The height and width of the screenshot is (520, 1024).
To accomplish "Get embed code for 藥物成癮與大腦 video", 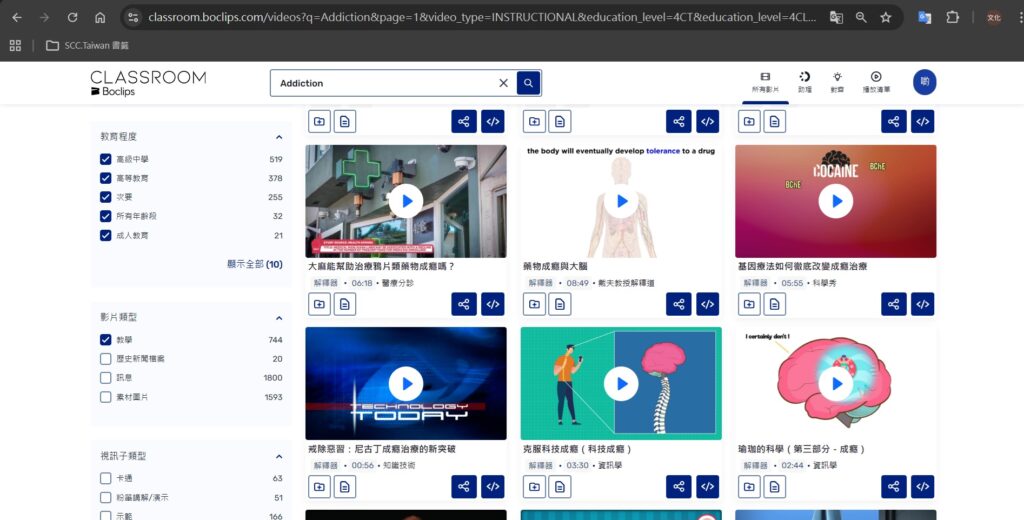I will (x=707, y=304).
